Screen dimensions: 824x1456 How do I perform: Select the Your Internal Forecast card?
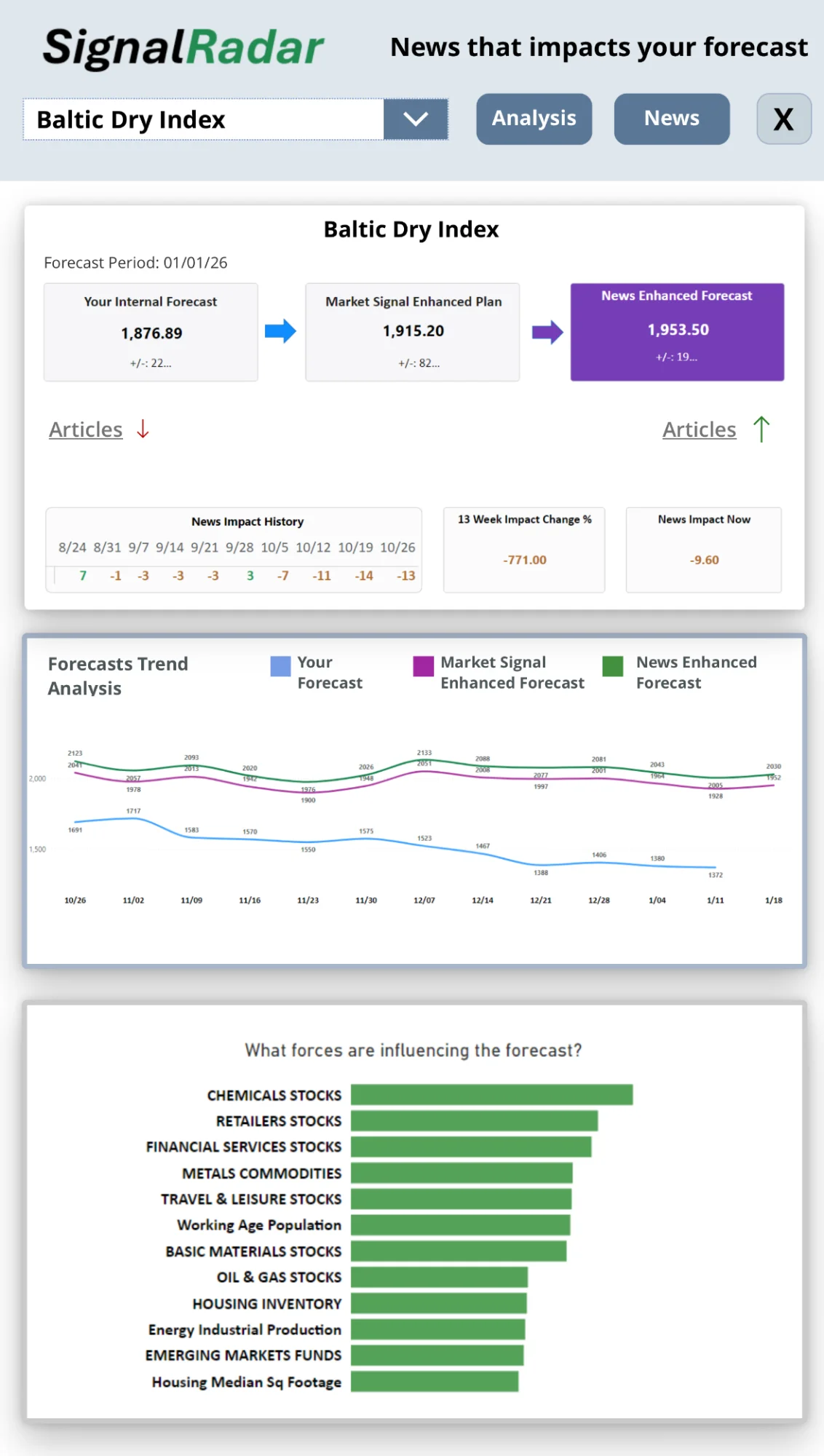tap(151, 332)
